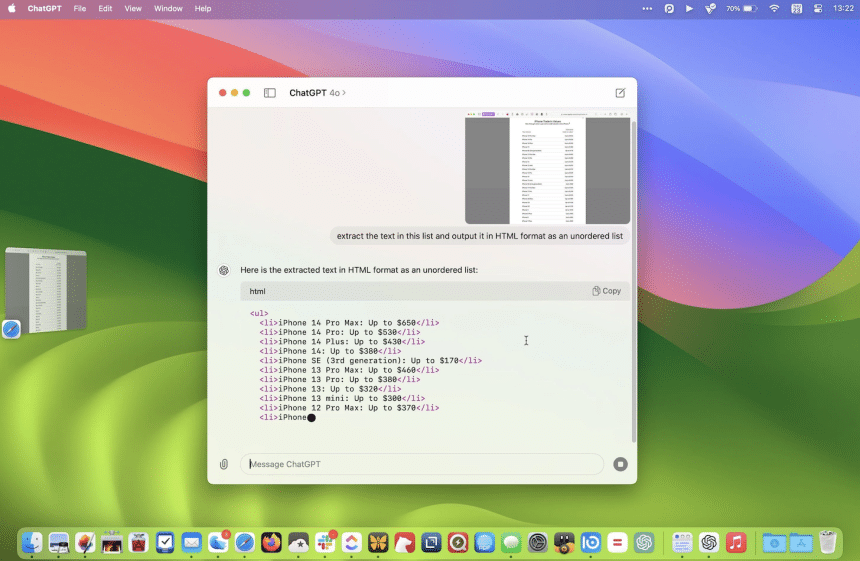
Task: Click the 'iPhone 12 Pro Max' code line
Action: point(349,407)
